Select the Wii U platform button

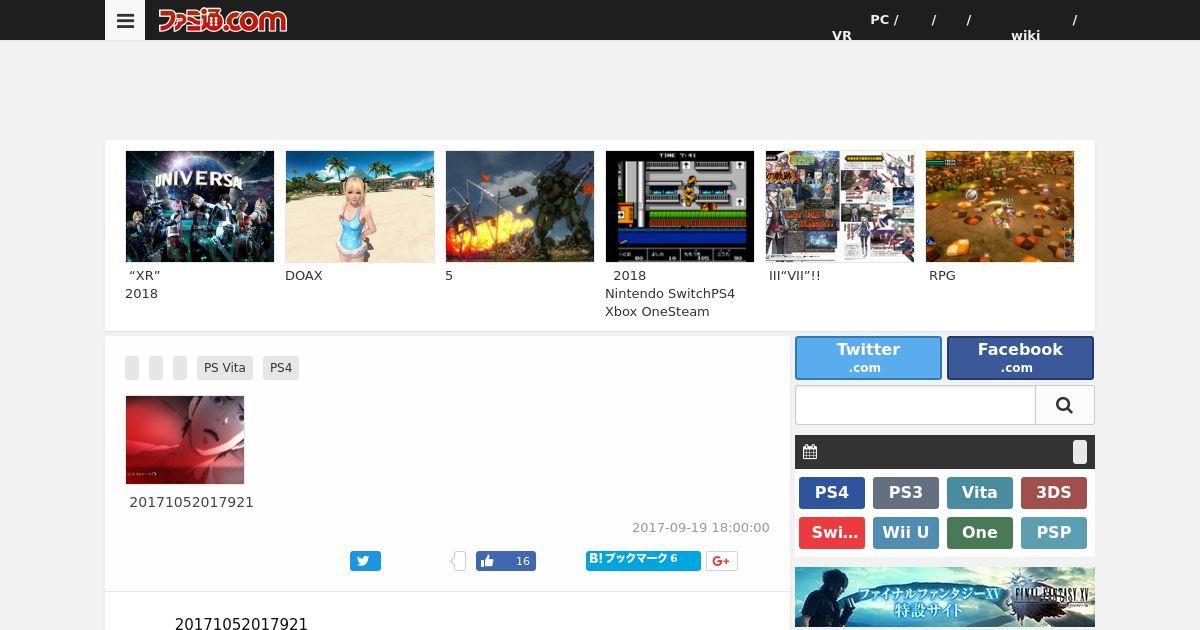coord(906,533)
